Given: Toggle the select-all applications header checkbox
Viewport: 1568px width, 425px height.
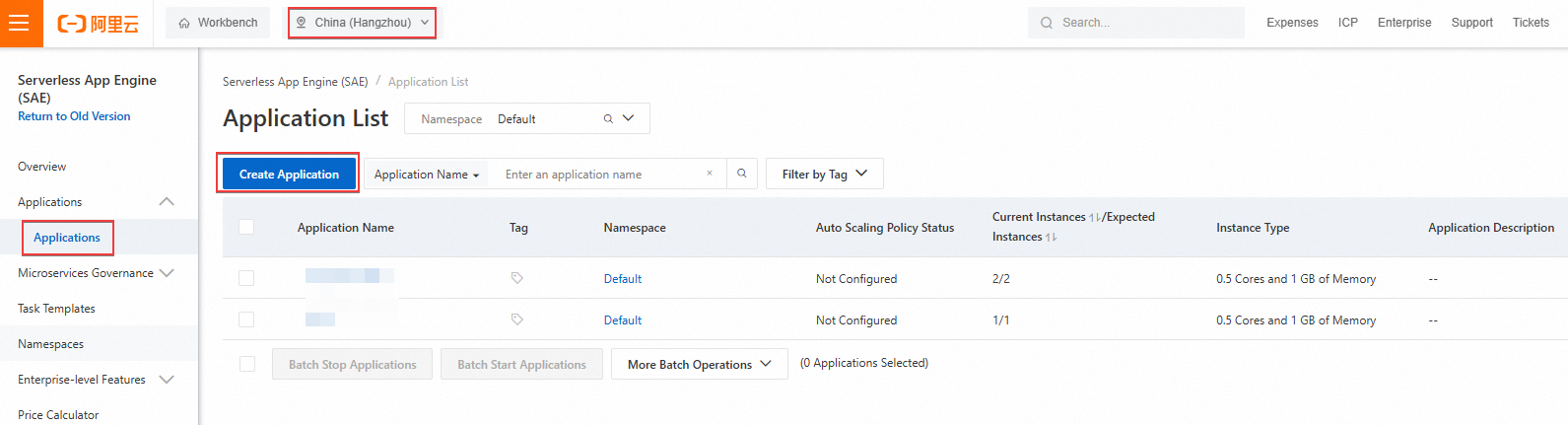Looking at the screenshot, I should coord(246,227).
